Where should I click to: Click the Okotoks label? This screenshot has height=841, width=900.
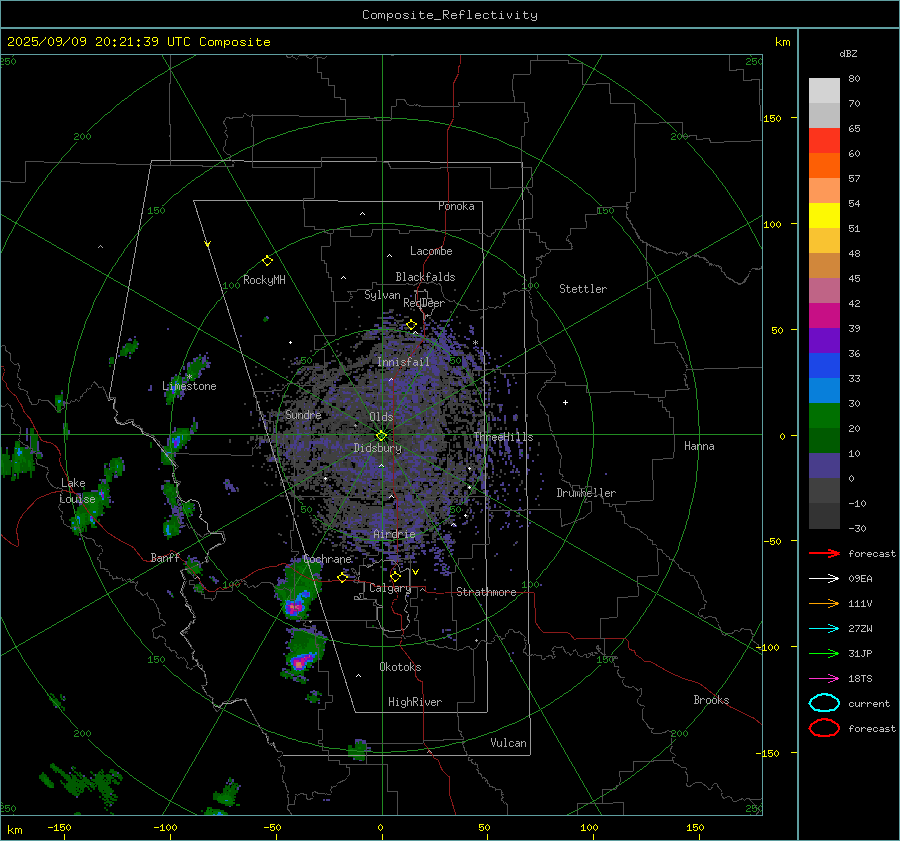point(400,667)
